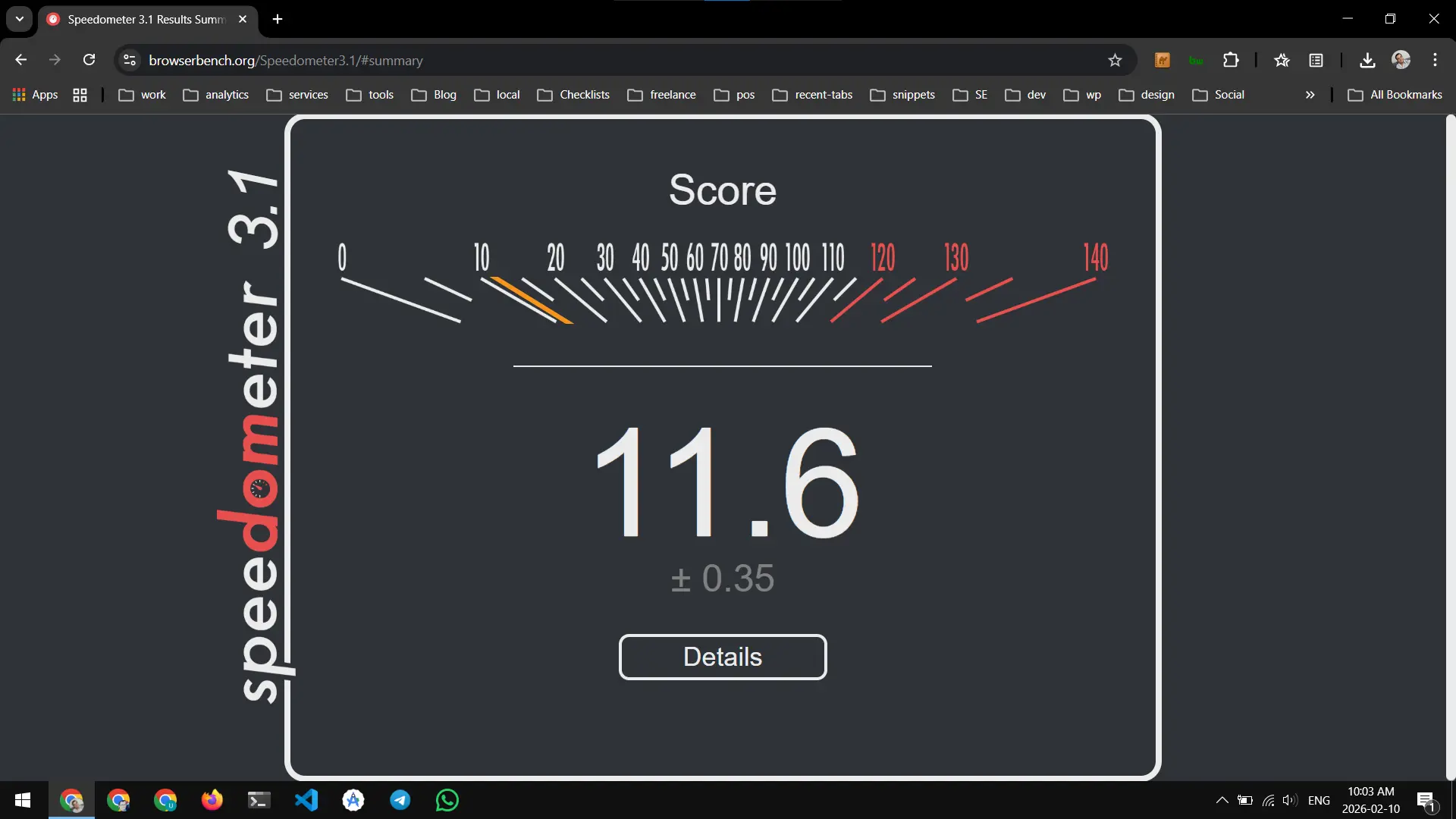Click the reading list side panel icon
The image size is (1456, 819).
(x=1316, y=60)
